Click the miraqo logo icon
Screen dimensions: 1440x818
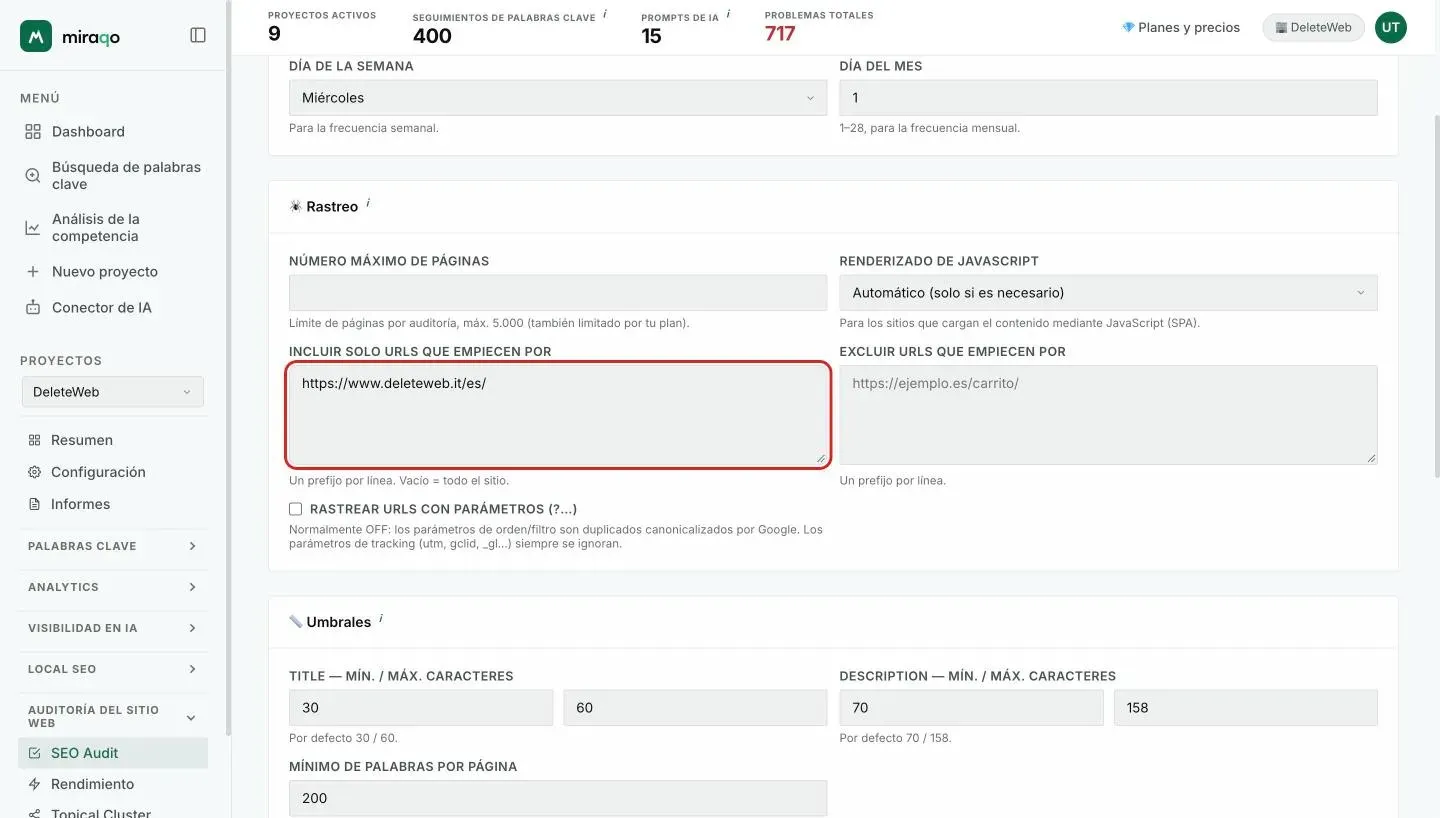pos(36,36)
